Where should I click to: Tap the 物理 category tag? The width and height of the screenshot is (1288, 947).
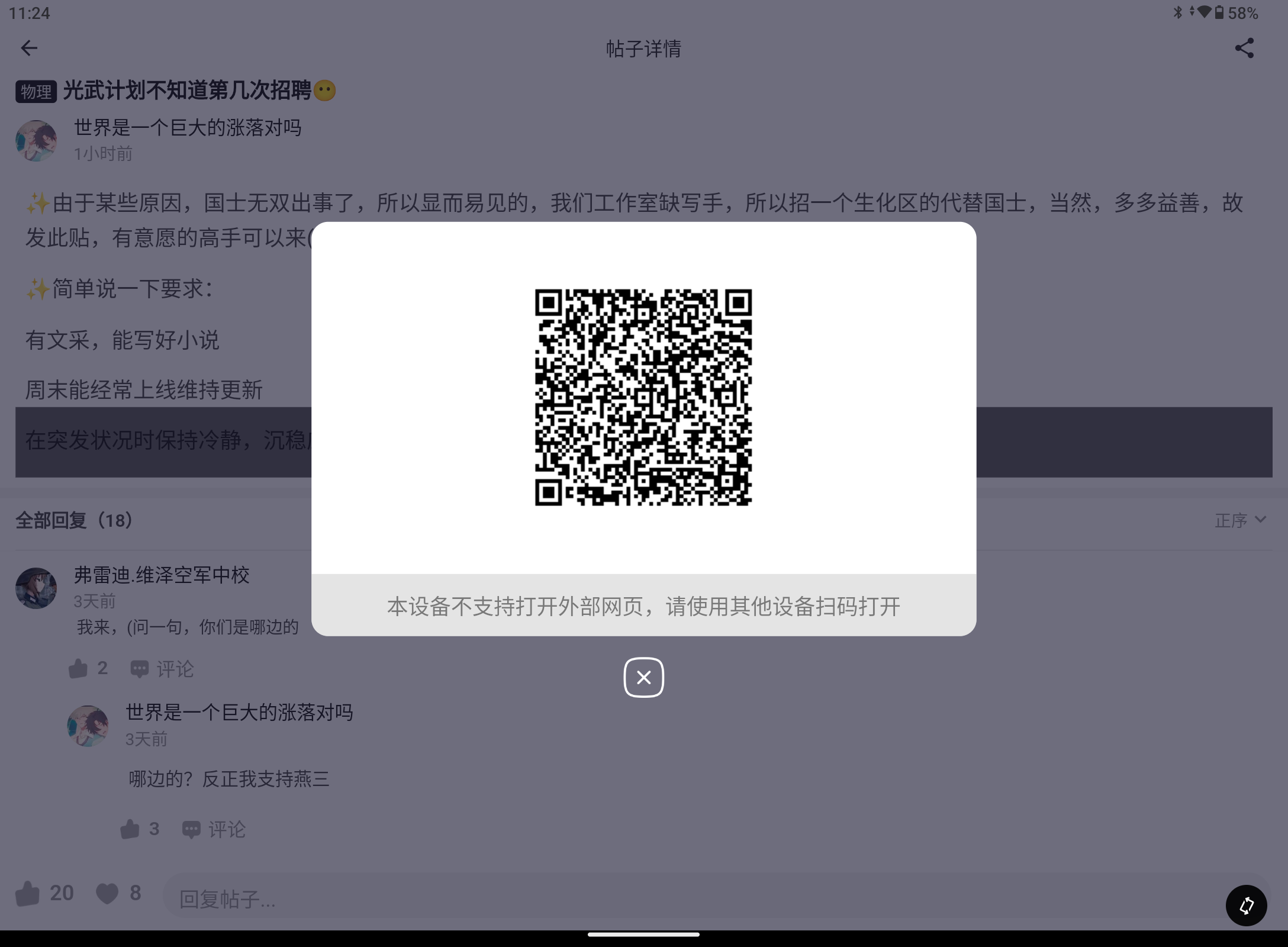[36, 92]
